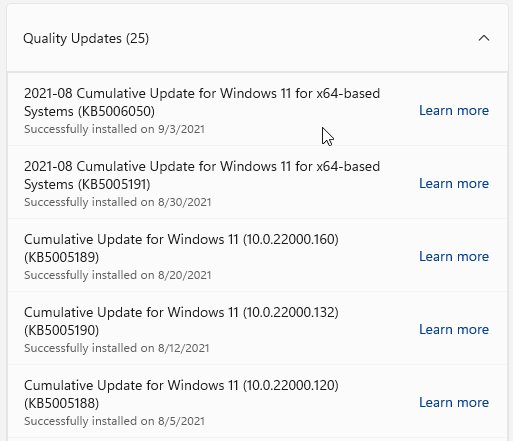Click the (KB5005190) identifier text
This screenshot has width=513, height=441.
(62, 330)
